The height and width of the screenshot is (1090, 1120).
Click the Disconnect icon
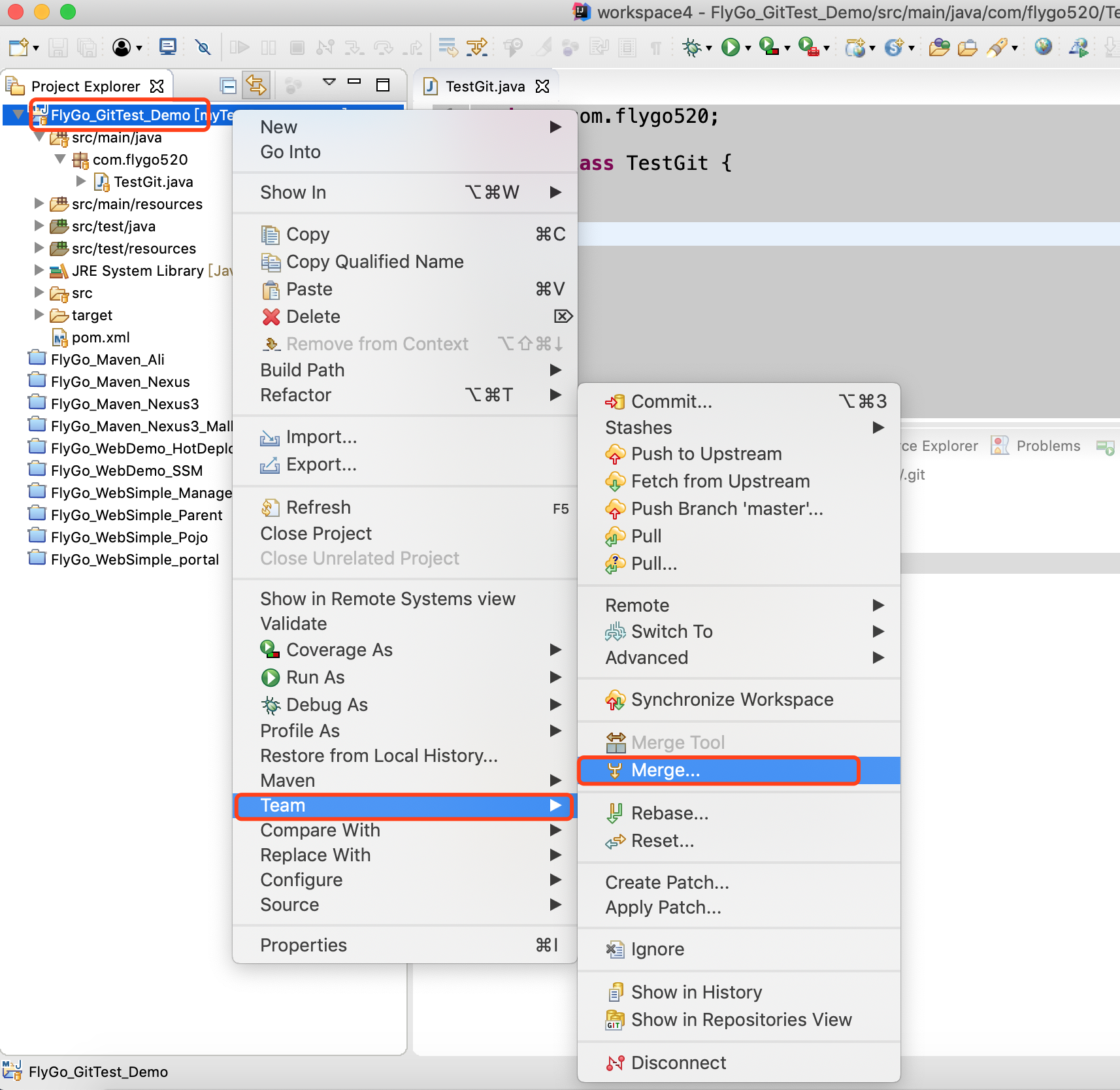click(x=615, y=1063)
